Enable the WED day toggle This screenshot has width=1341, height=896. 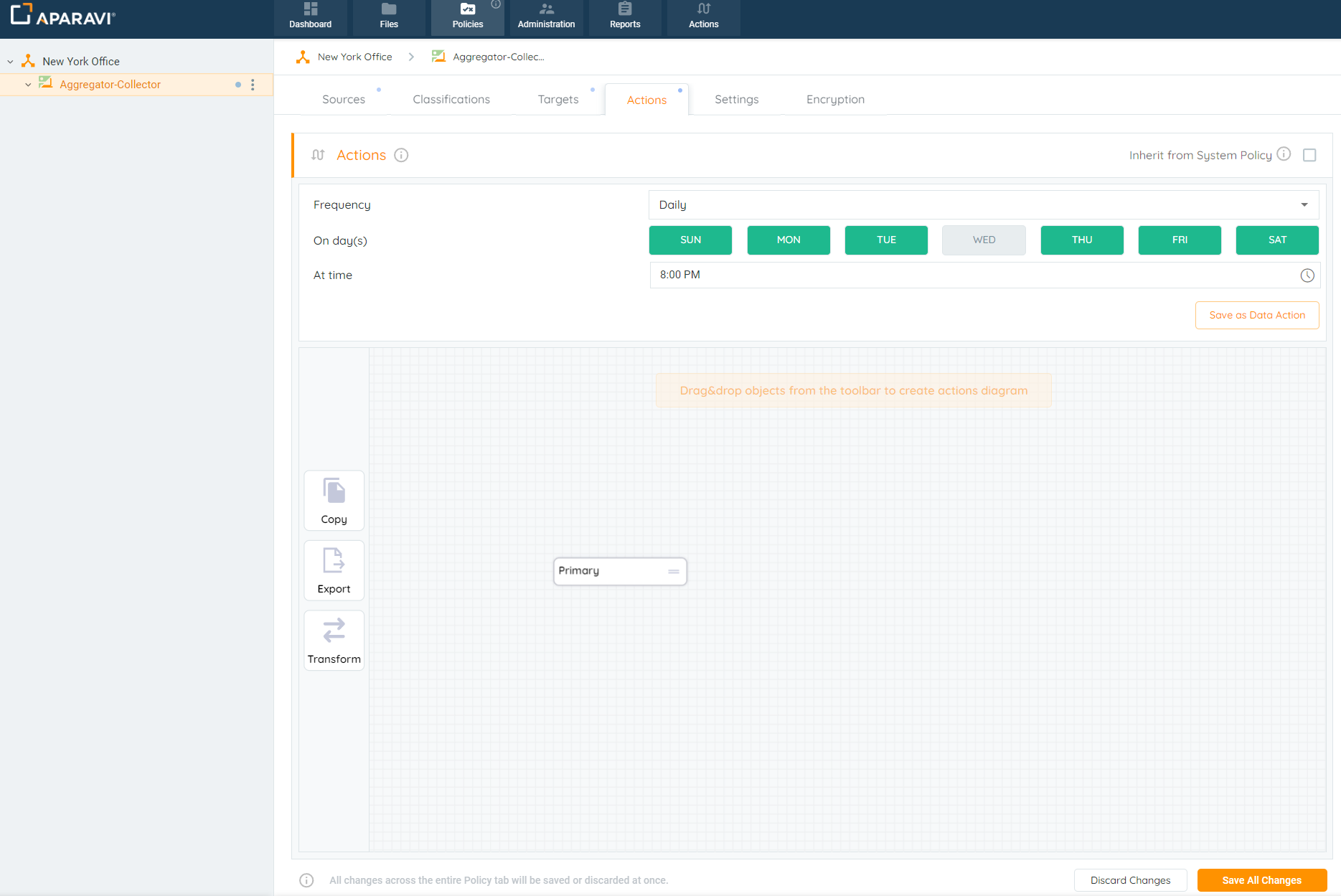tap(983, 240)
